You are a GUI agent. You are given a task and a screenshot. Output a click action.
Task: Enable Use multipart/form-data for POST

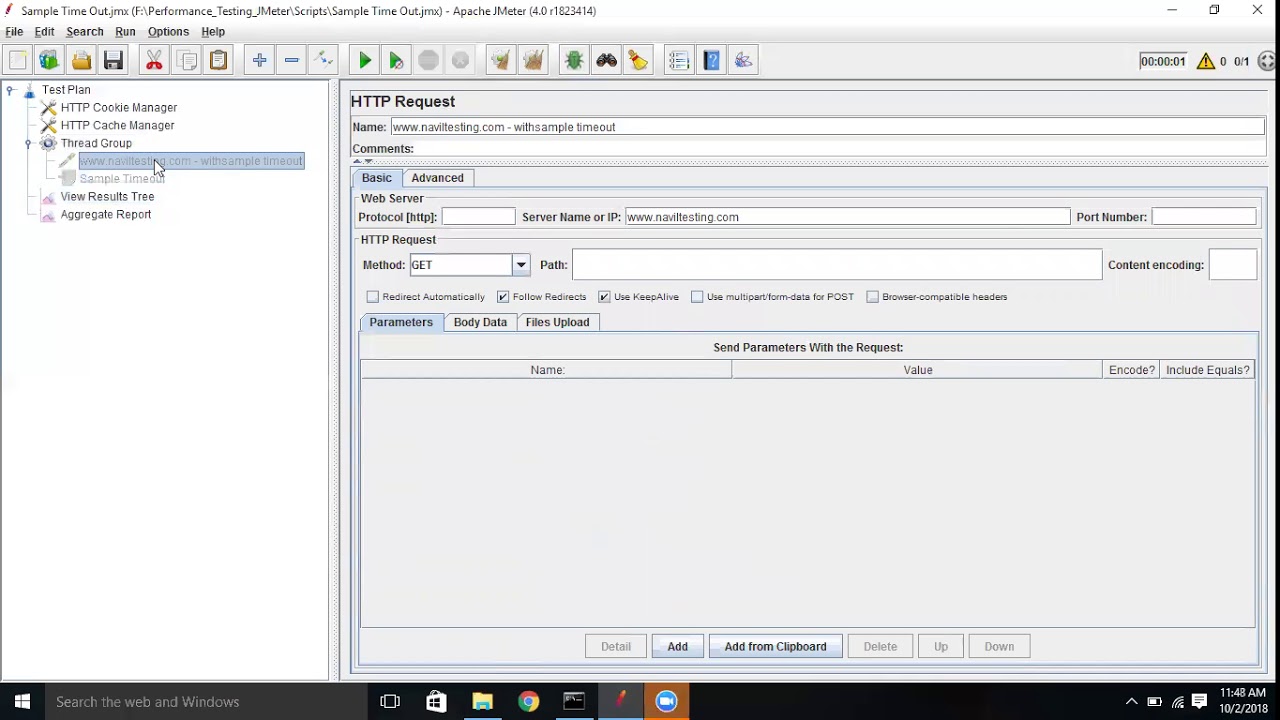tap(697, 297)
